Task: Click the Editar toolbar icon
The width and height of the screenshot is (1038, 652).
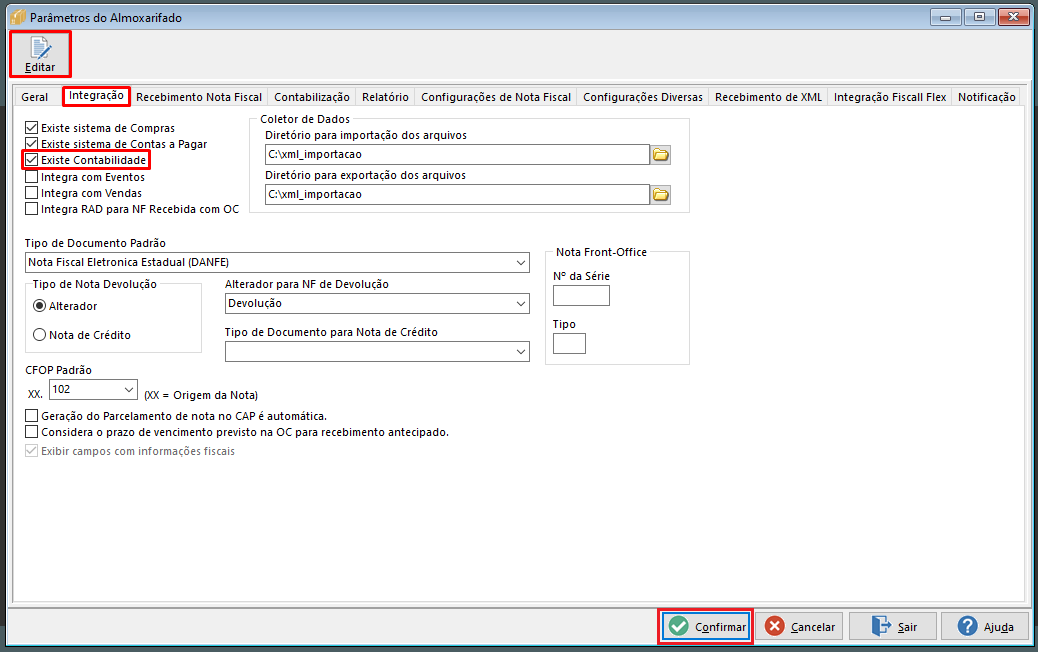Action: click(40, 54)
